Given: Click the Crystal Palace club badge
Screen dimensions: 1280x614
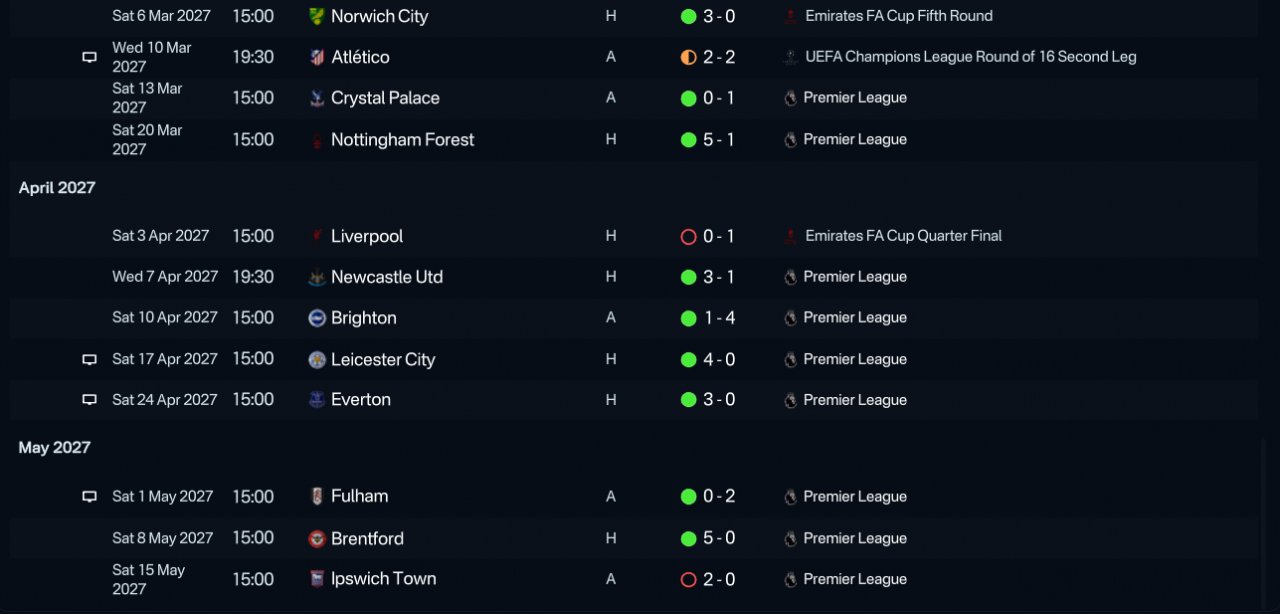Looking at the screenshot, I should tap(317, 98).
